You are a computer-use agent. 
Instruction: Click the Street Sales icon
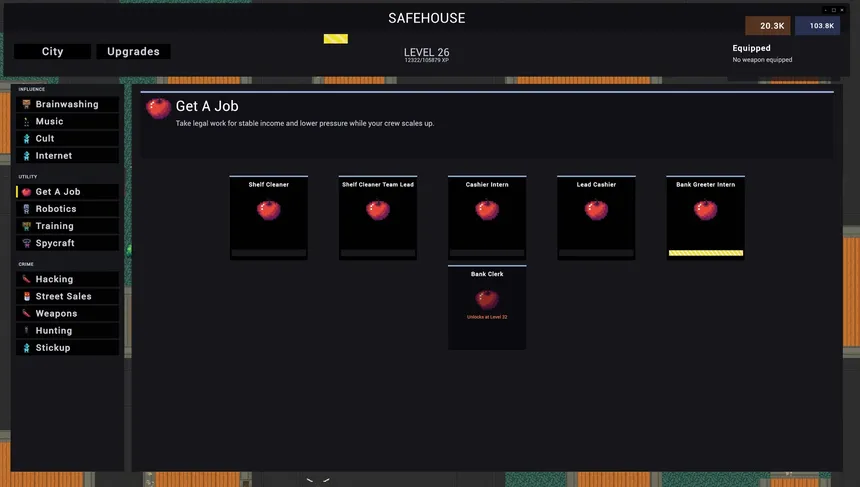pyautogui.click(x=26, y=296)
